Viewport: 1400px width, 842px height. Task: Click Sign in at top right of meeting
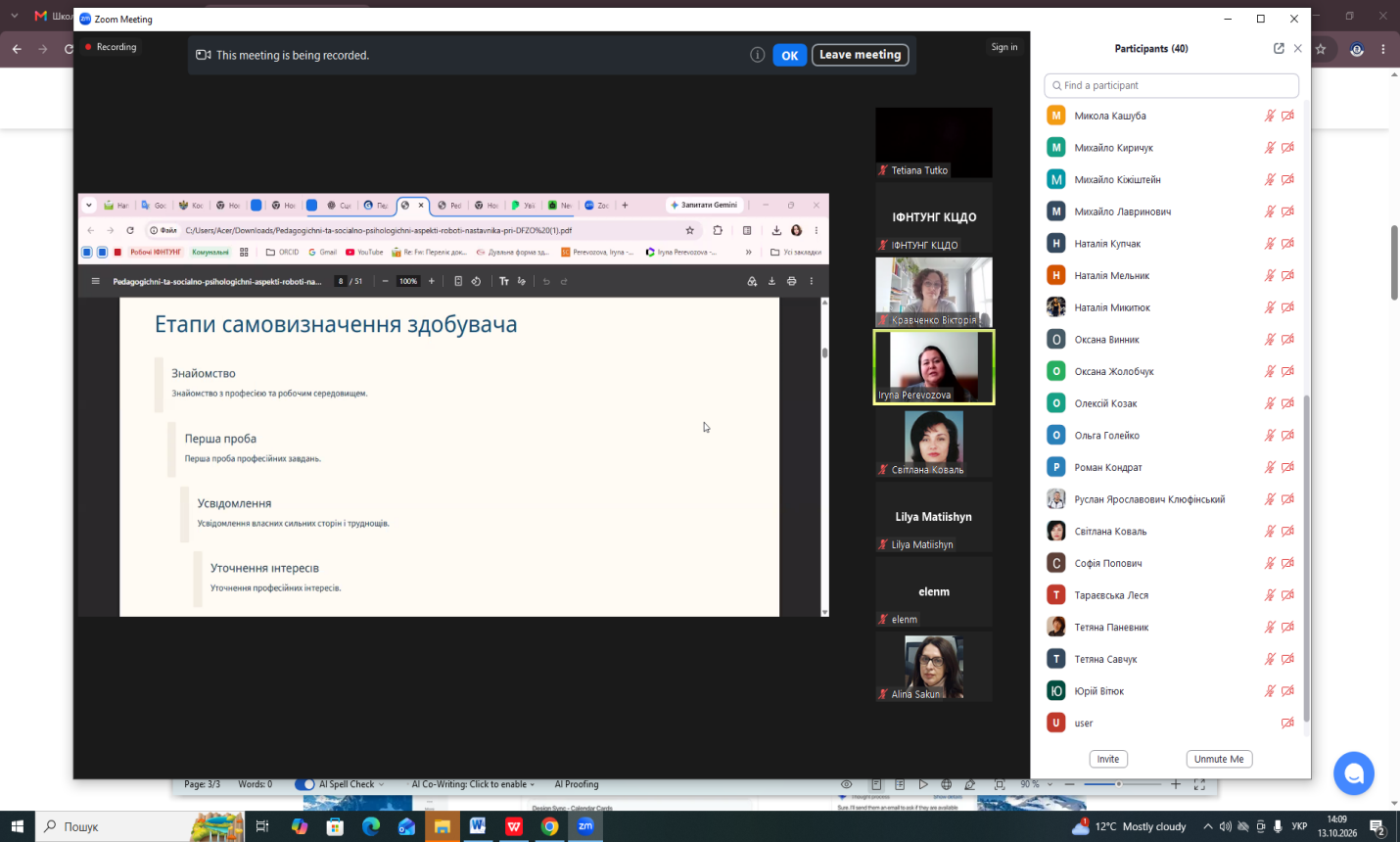pos(1004,47)
